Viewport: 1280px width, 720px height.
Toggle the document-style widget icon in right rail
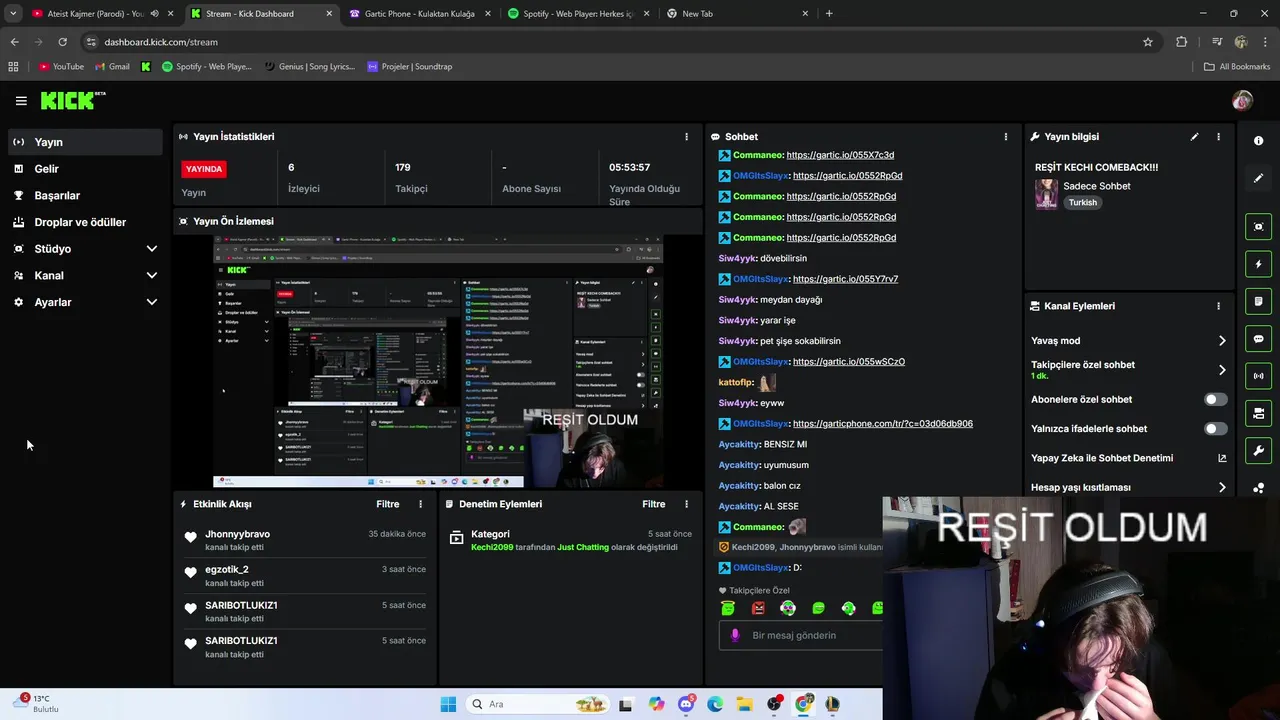(x=1258, y=301)
